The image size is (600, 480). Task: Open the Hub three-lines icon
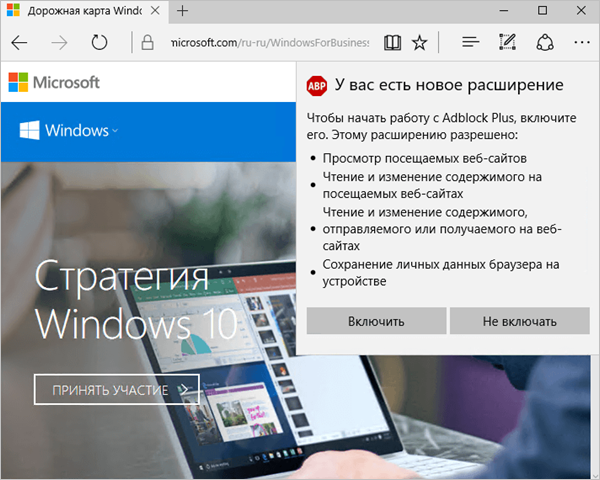pos(470,42)
